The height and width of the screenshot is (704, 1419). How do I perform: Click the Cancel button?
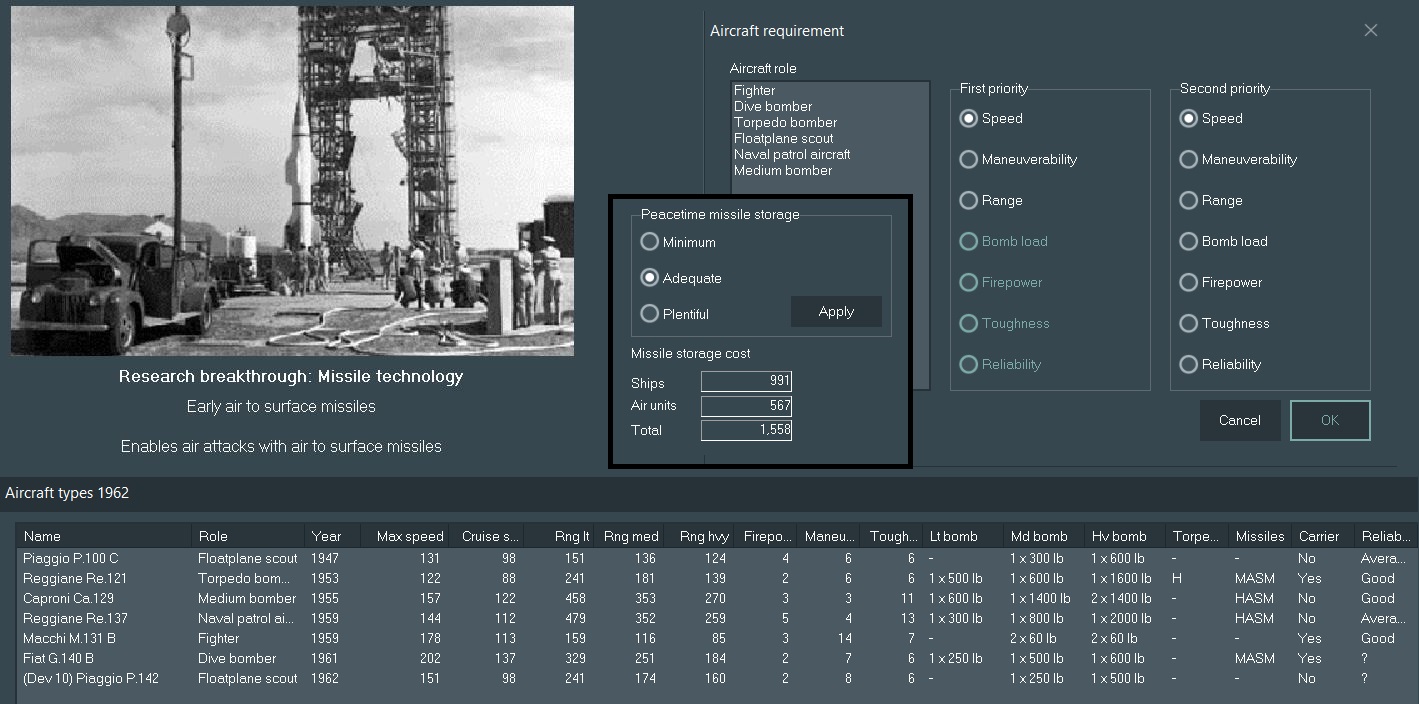(x=1240, y=420)
